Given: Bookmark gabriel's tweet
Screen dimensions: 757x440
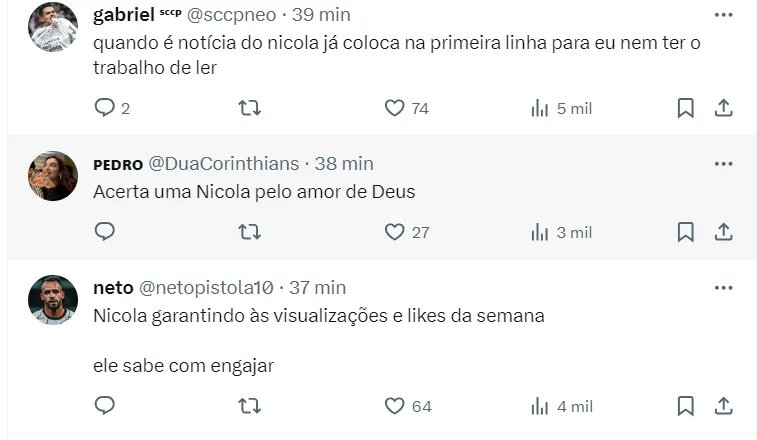Looking at the screenshot, I should (x=685, y=108).
